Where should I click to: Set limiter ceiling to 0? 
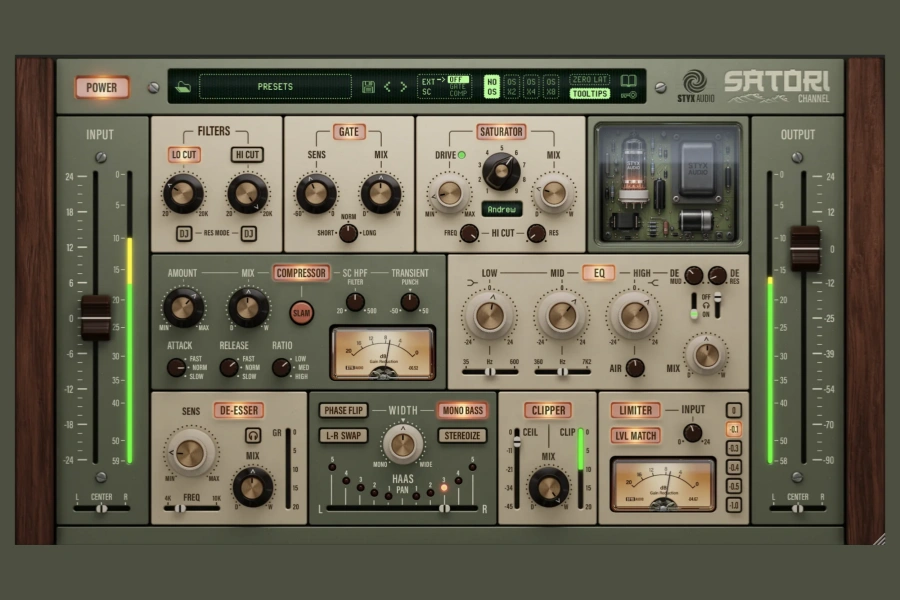(734, 410)
